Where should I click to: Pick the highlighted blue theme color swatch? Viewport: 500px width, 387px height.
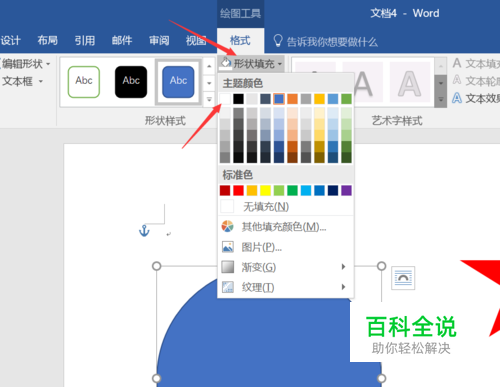[x=279, y=99]
